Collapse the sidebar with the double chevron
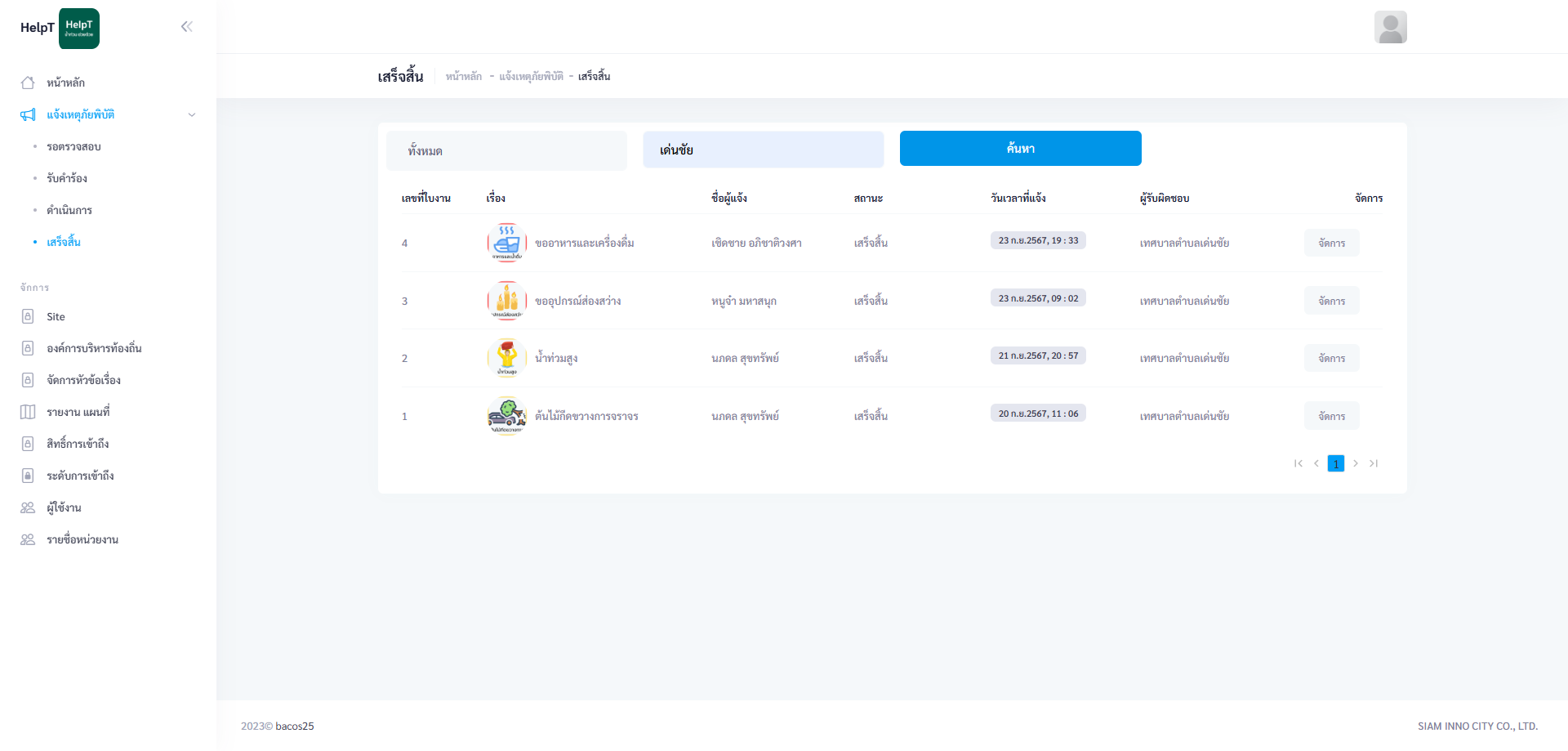1568x751 pixels. (187, 26)
